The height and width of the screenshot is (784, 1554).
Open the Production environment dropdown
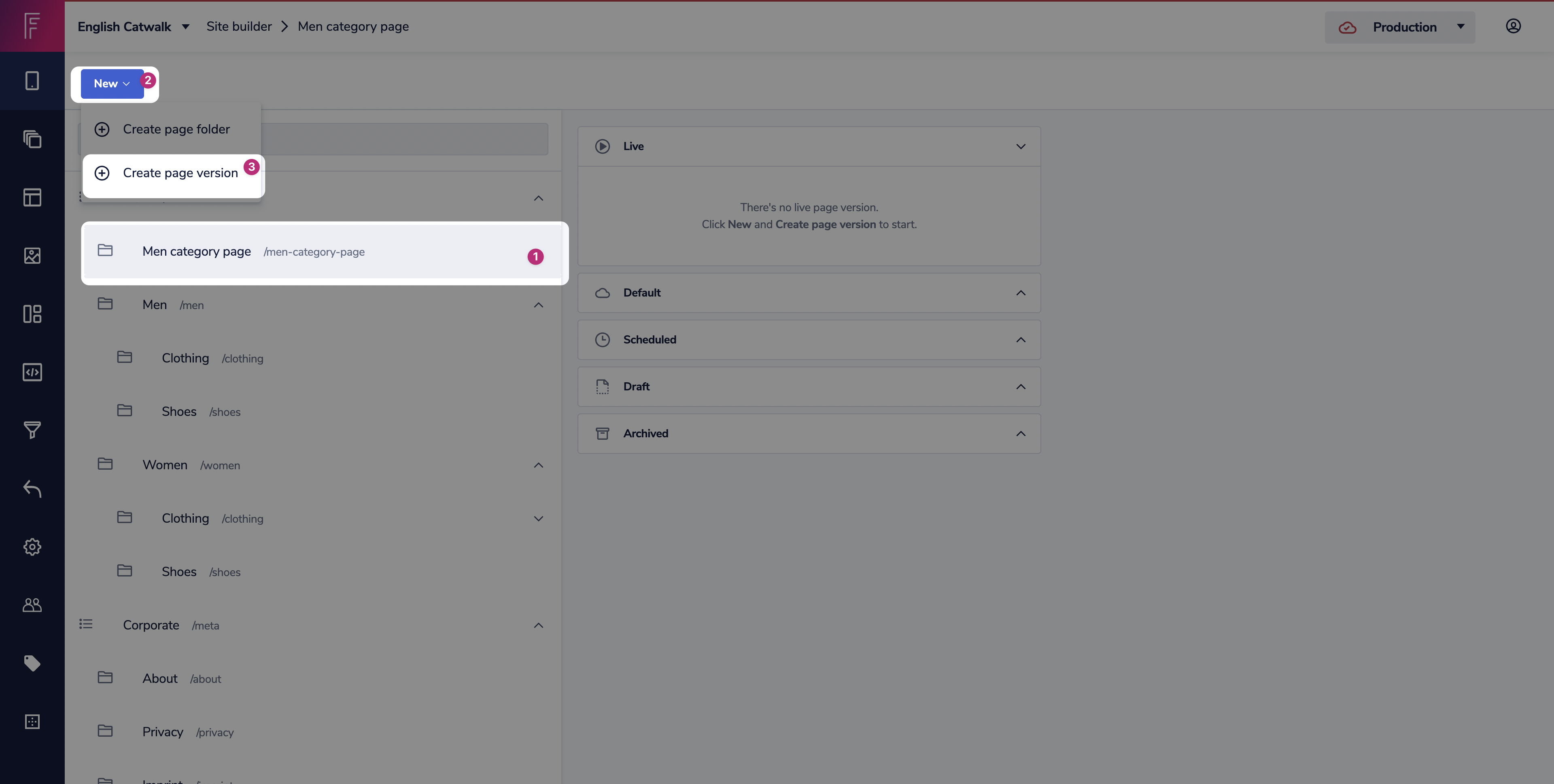coord(1399,27)
